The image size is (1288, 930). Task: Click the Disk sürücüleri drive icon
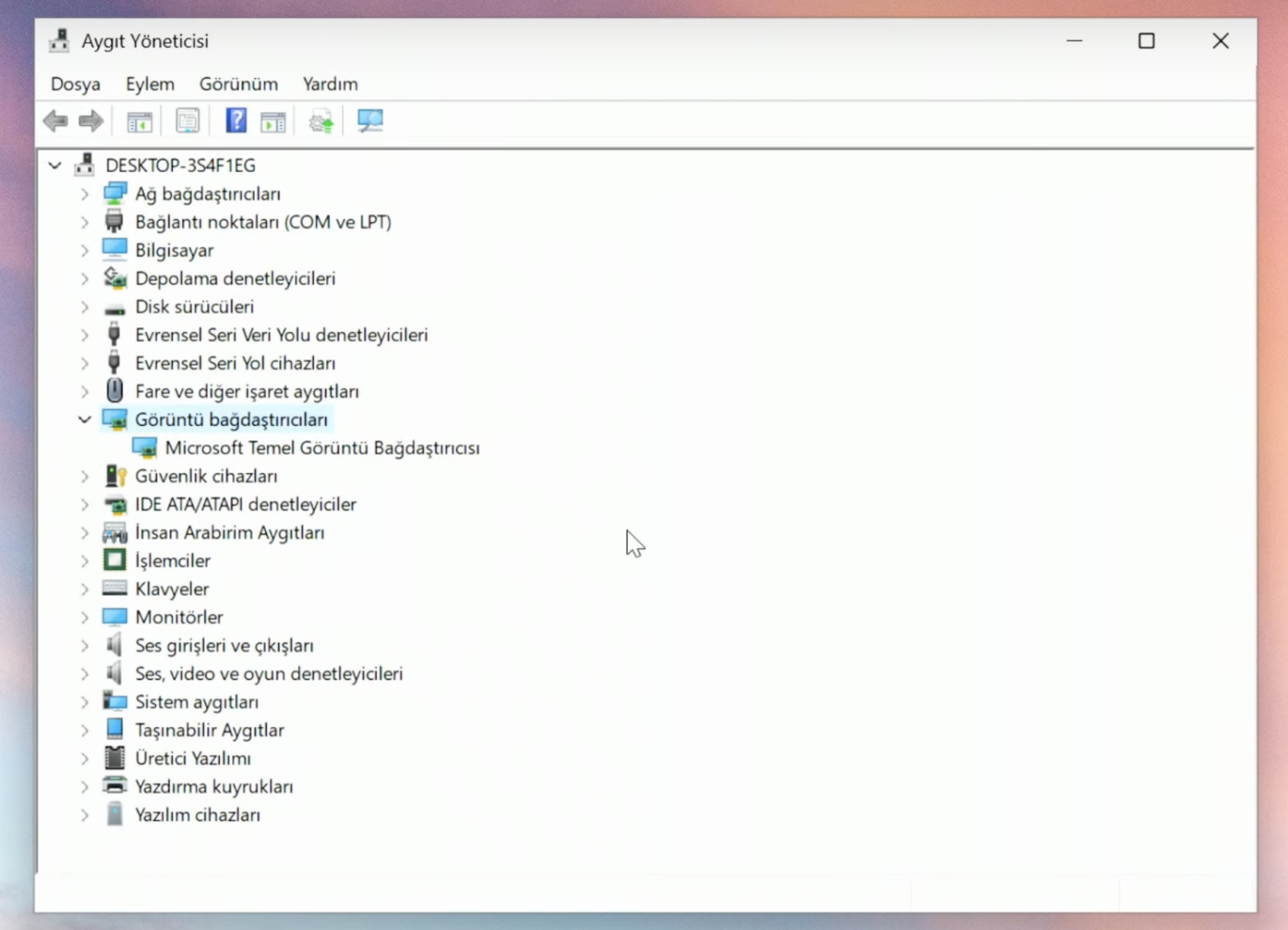tap(115, 309)
